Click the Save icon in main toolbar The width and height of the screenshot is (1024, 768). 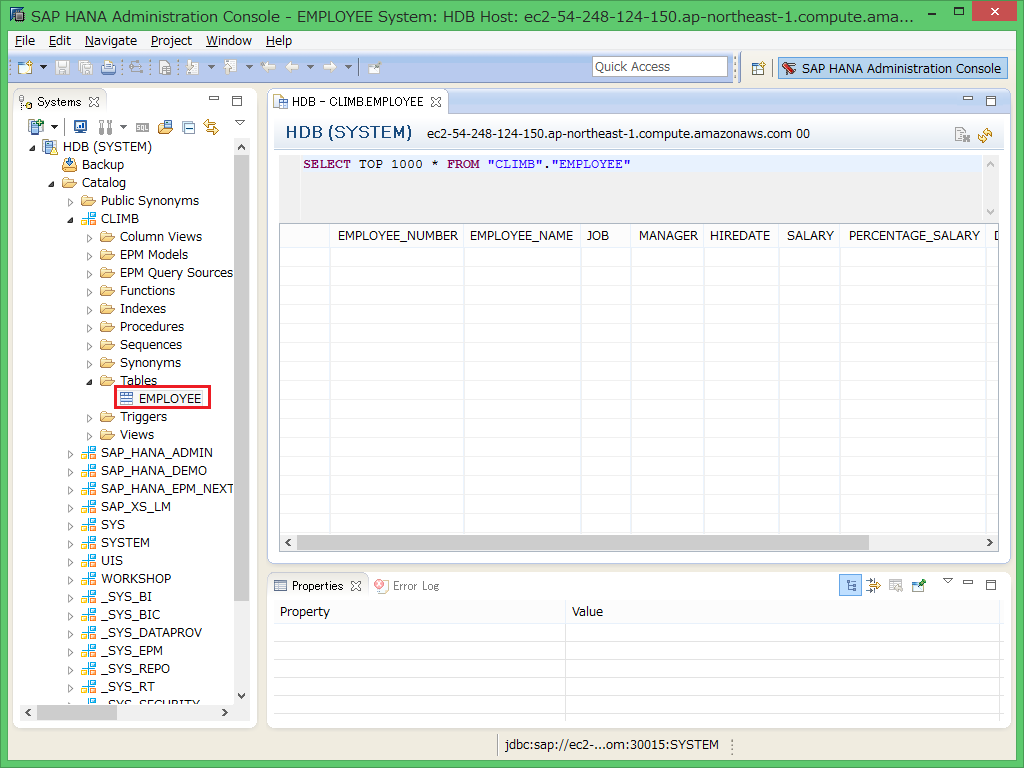pos(63,67)
